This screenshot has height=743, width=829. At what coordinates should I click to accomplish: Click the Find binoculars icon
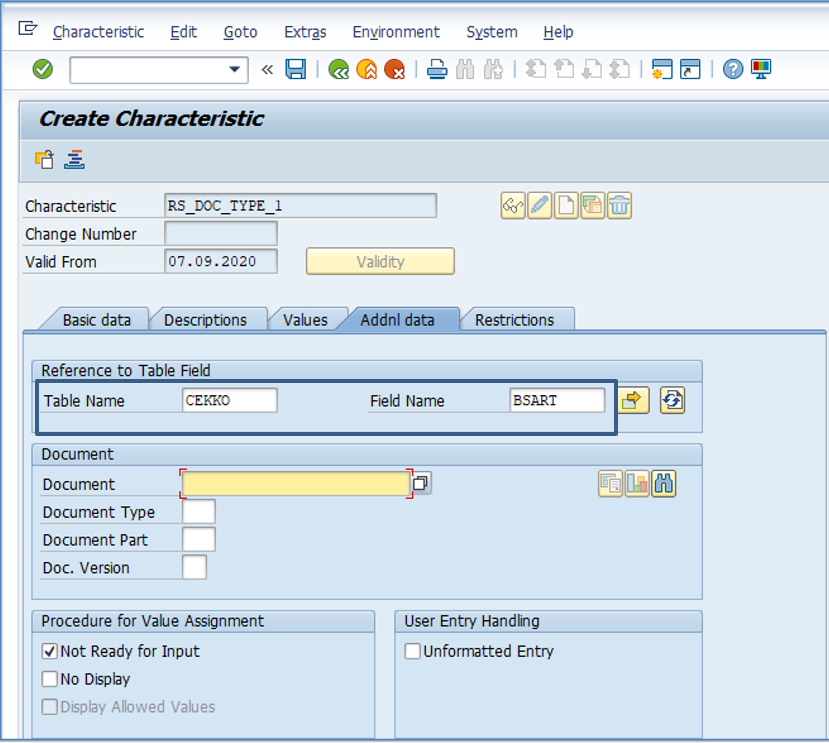(x=465, y=69)
